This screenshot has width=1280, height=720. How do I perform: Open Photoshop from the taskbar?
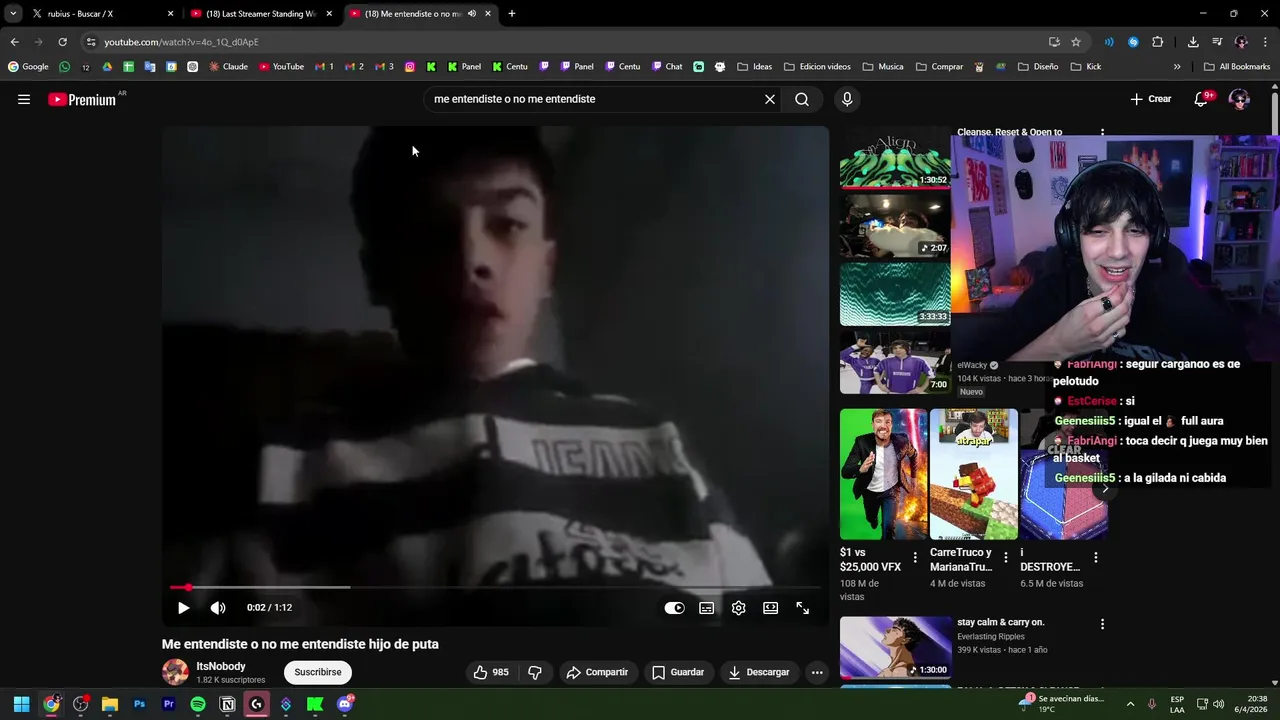(139, 704)
